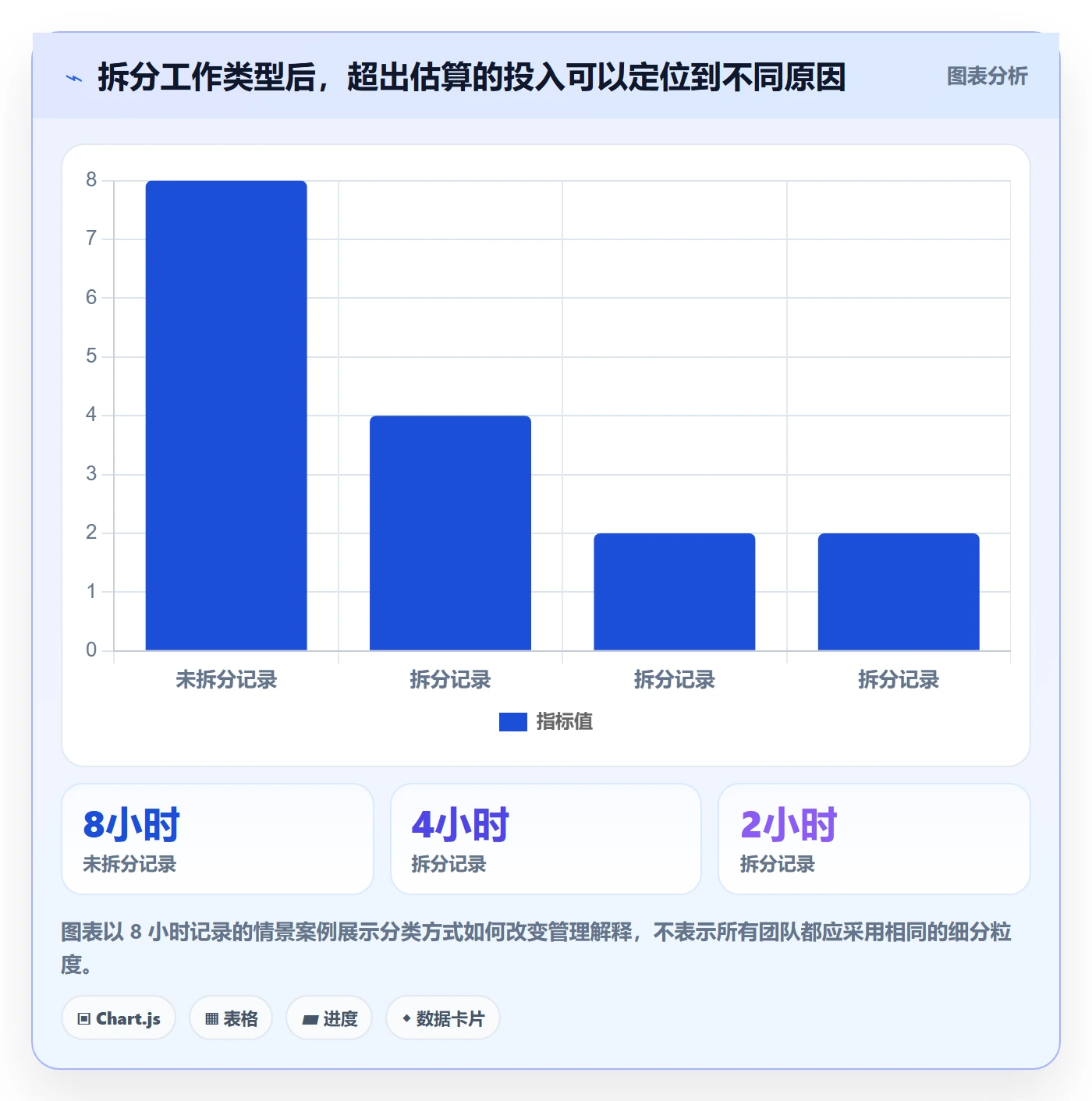Click the 表格 tag
The width and height of the screenshot is (1092, 1101).
[231, 1018]
